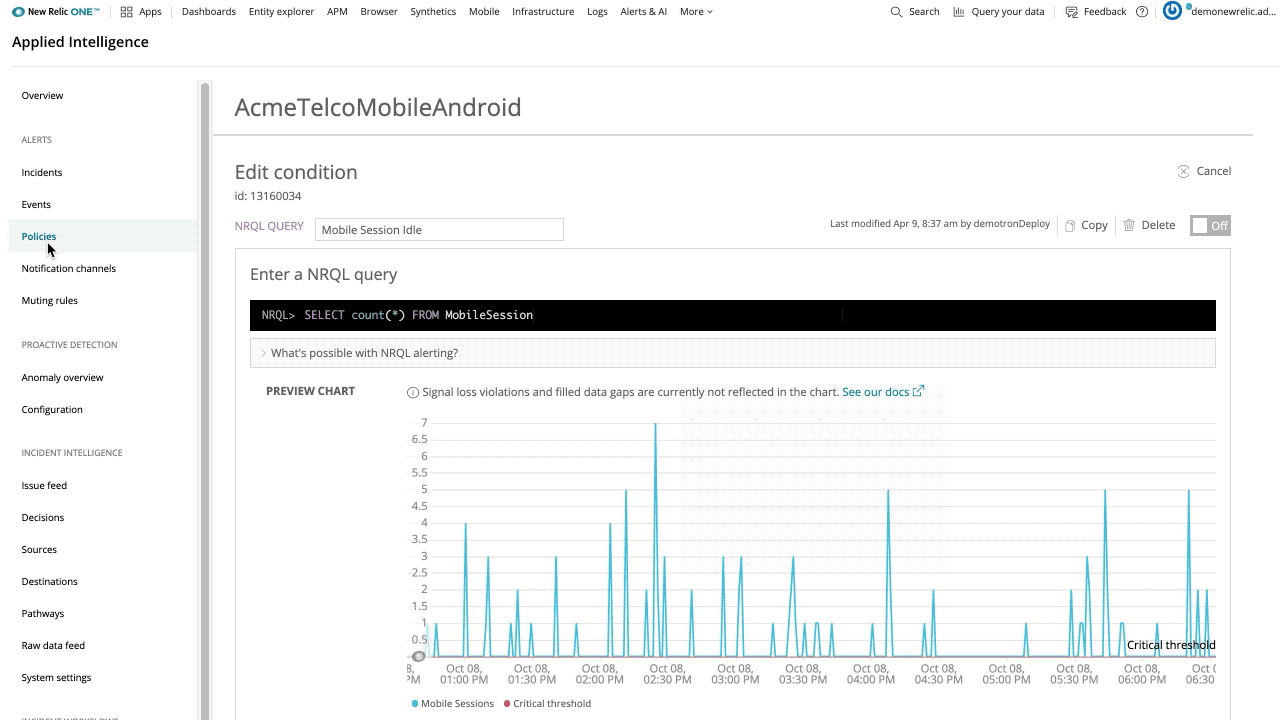The image size is (1280, 720).
Task: Expand the More navigation dropdown
Action: pos(696,12)
